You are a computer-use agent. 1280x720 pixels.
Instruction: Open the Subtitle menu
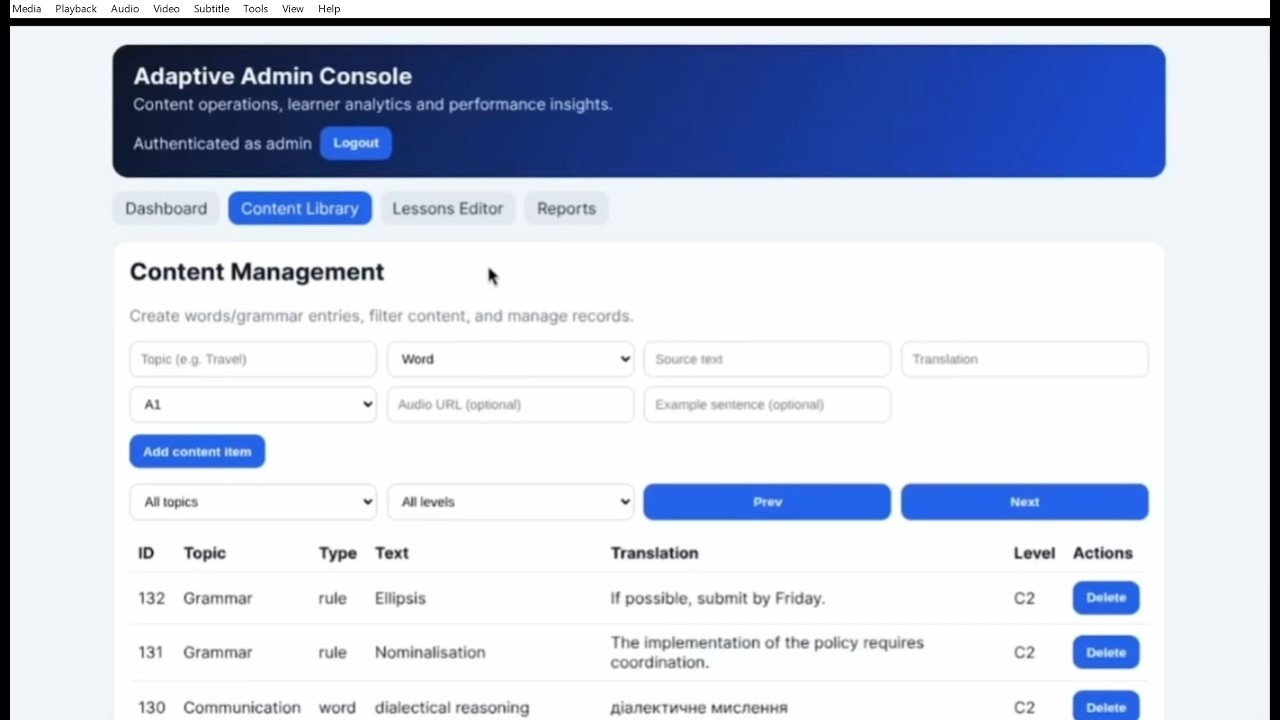(x=211, y=9)
